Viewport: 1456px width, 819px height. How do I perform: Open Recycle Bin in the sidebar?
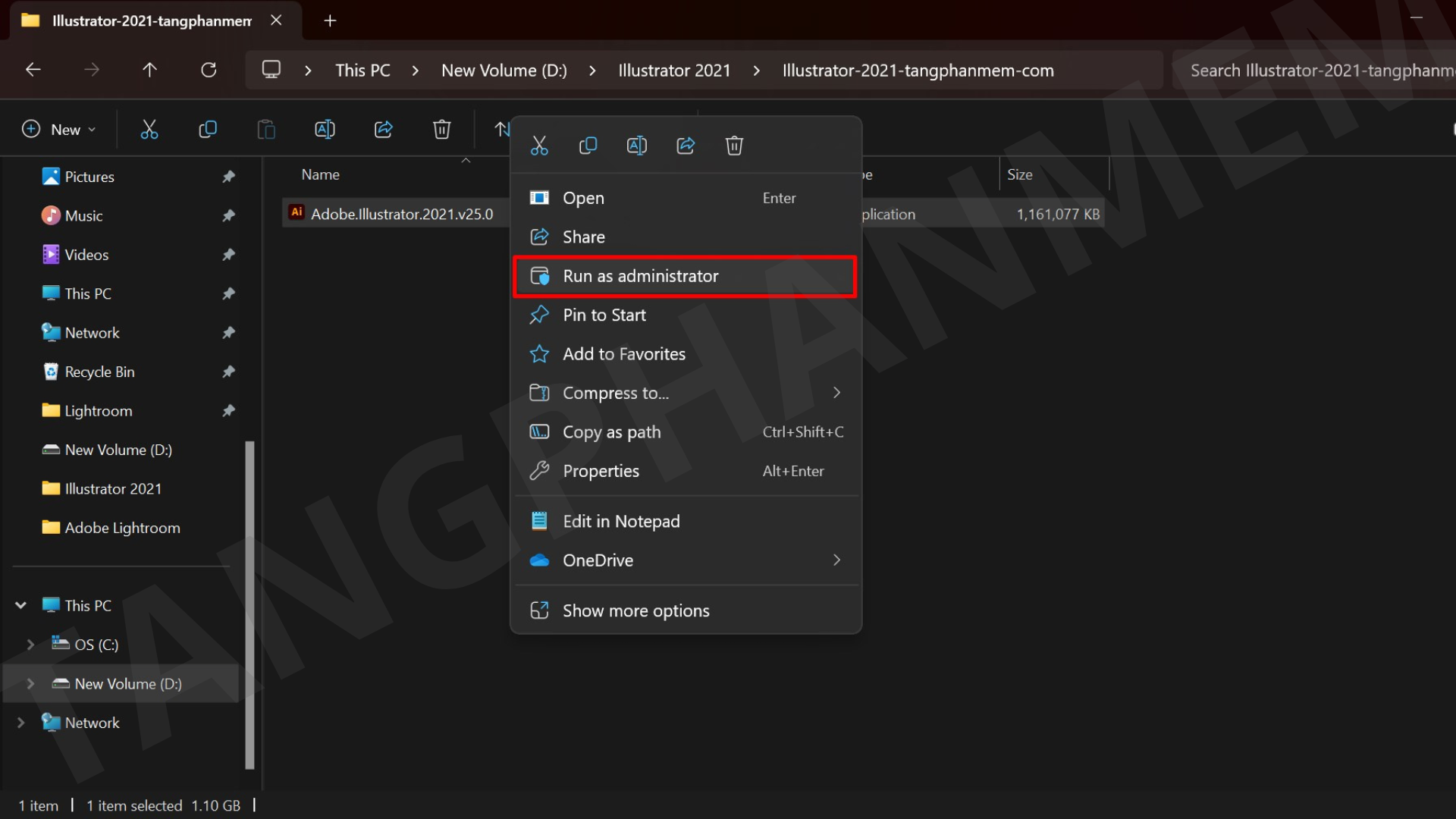99,372
